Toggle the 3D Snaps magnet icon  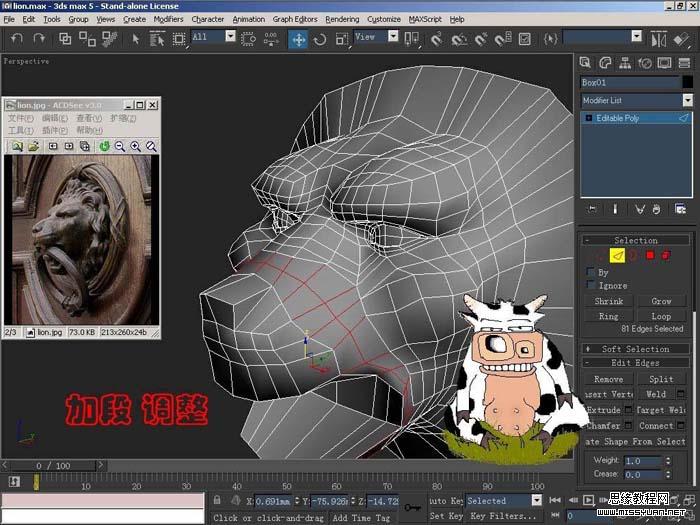(x=436, y=39)
